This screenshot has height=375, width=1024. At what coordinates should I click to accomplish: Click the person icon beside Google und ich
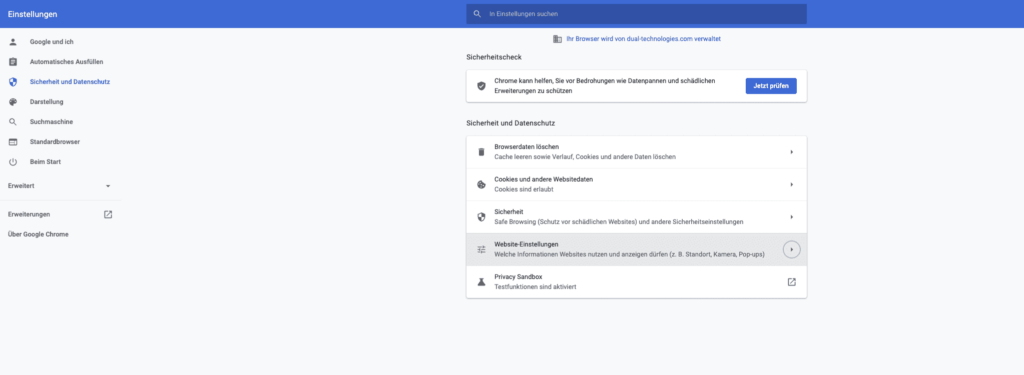[12, 42]
